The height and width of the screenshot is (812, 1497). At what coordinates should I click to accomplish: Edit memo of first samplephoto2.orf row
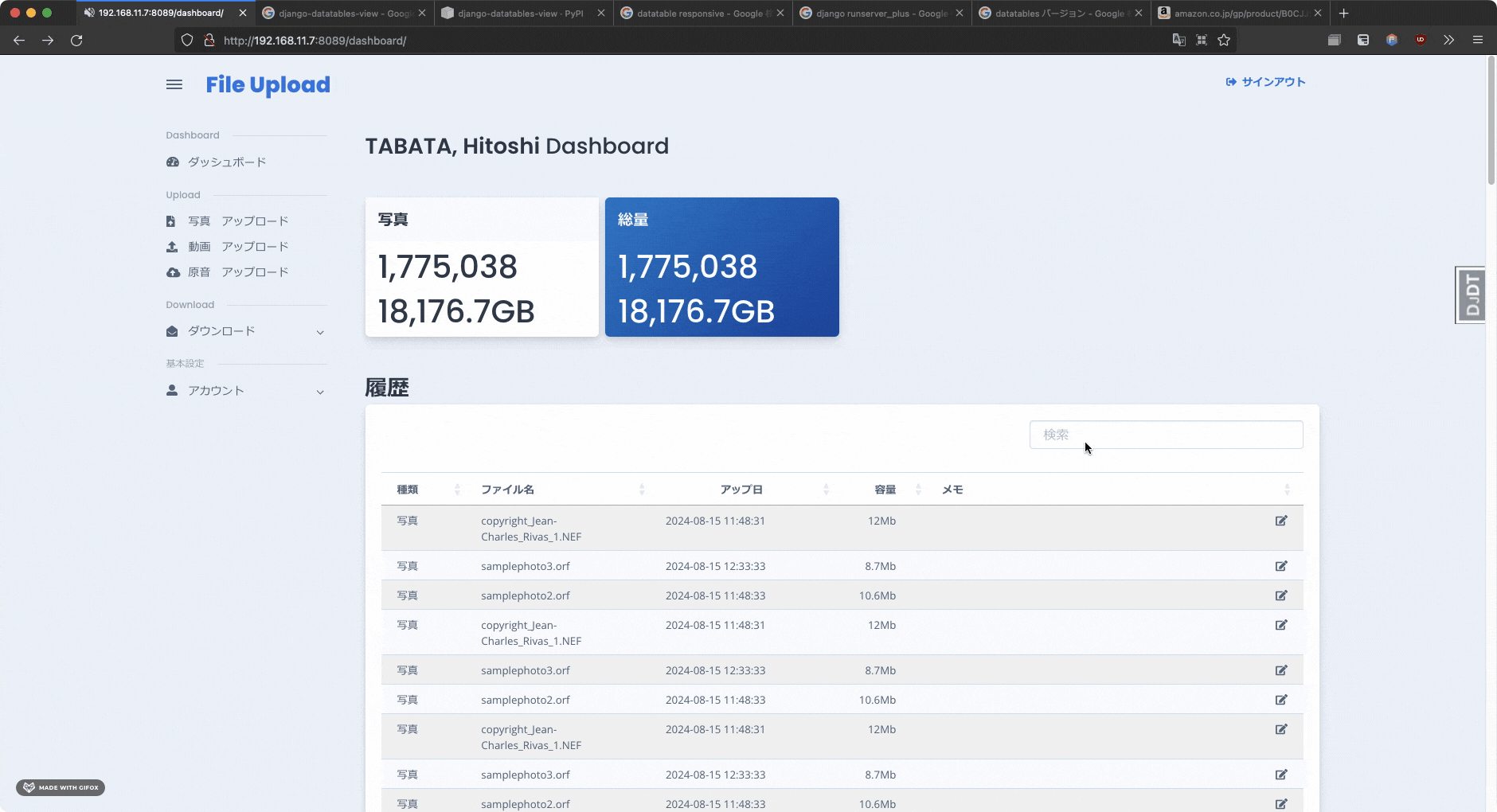coord(1281,595)
